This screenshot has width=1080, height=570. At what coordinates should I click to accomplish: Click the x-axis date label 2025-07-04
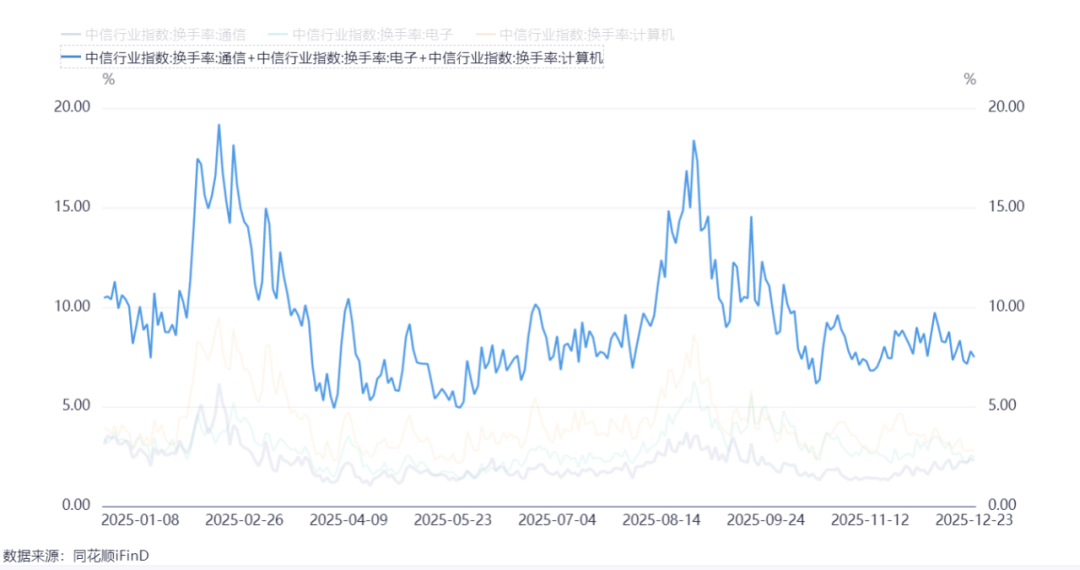coord(557,520)
